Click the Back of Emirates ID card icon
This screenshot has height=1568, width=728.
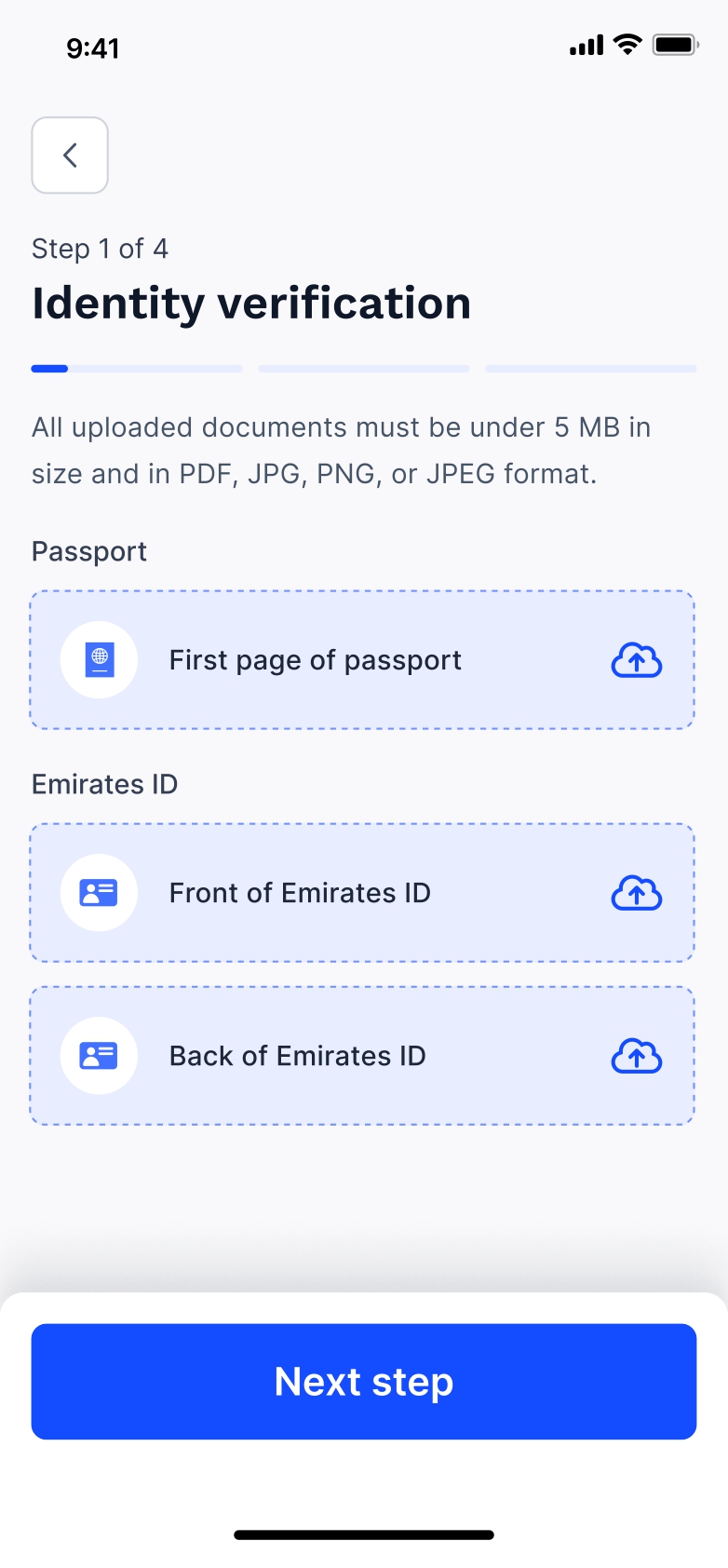(99, 1056)
